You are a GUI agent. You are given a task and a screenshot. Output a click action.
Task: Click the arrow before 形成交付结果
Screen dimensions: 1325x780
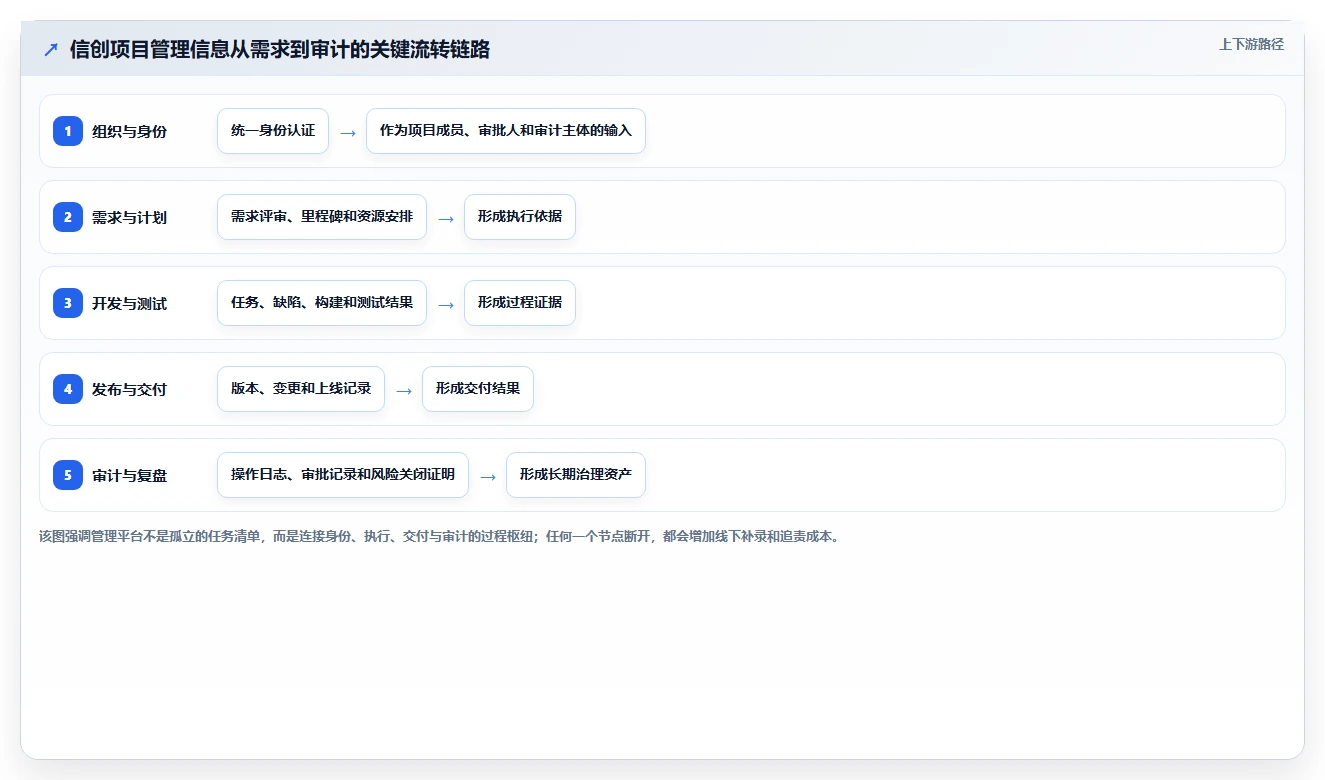404,390
